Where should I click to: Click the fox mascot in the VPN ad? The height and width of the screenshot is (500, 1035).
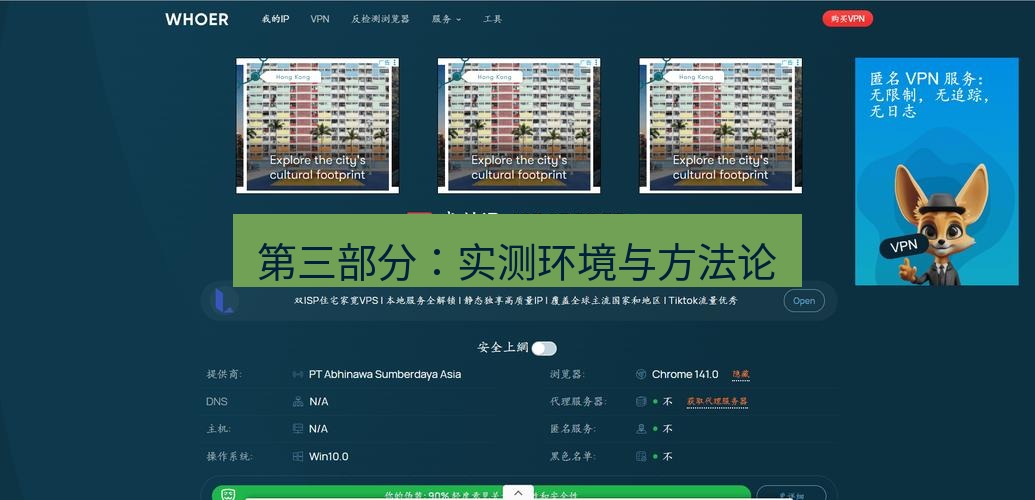click(x=941, y=225)
